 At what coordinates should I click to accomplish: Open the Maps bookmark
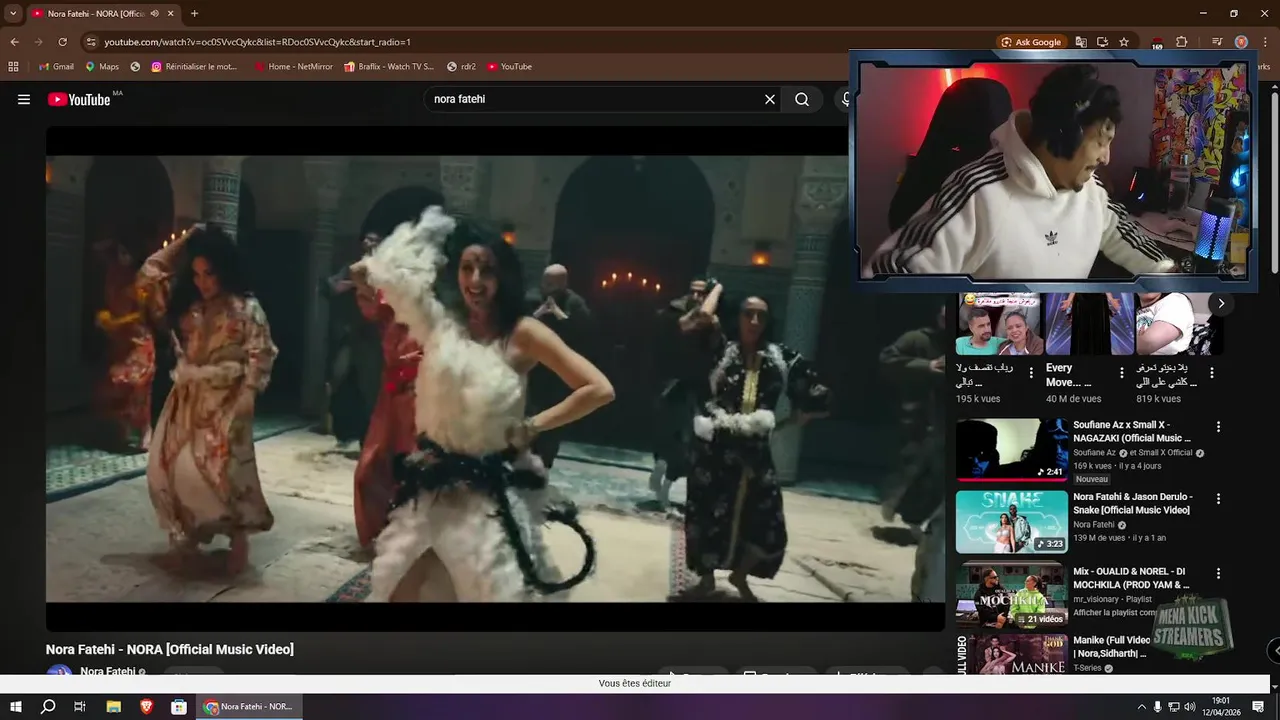coord(102,66)
